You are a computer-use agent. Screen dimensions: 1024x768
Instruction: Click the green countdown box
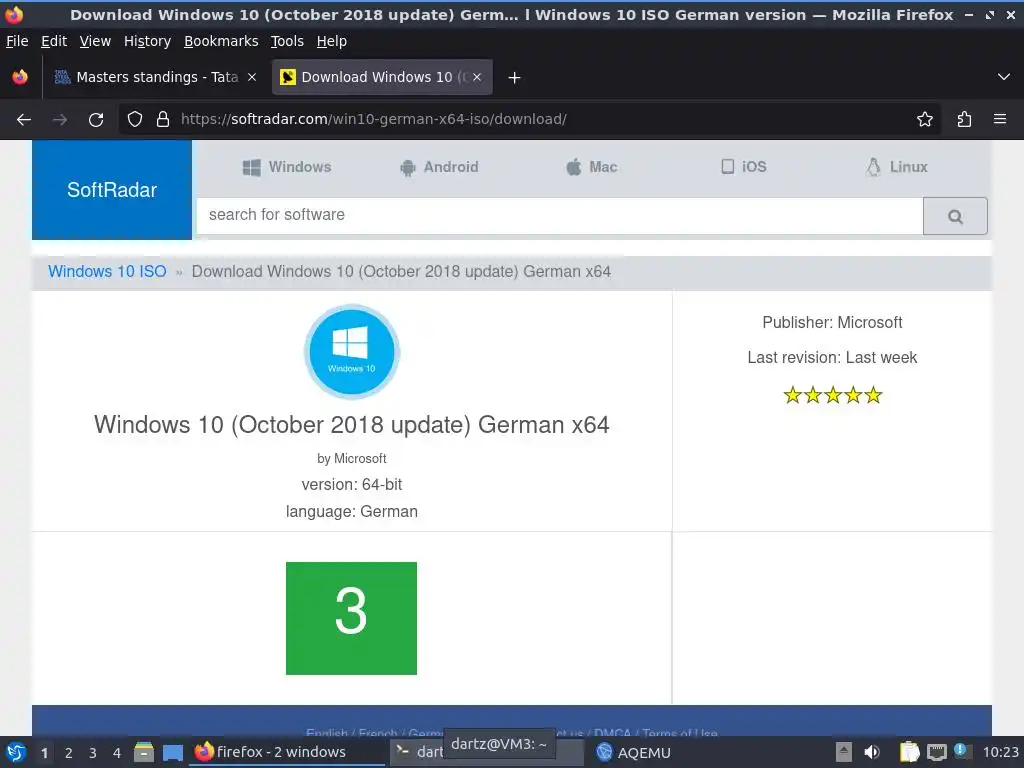point(351,618)
